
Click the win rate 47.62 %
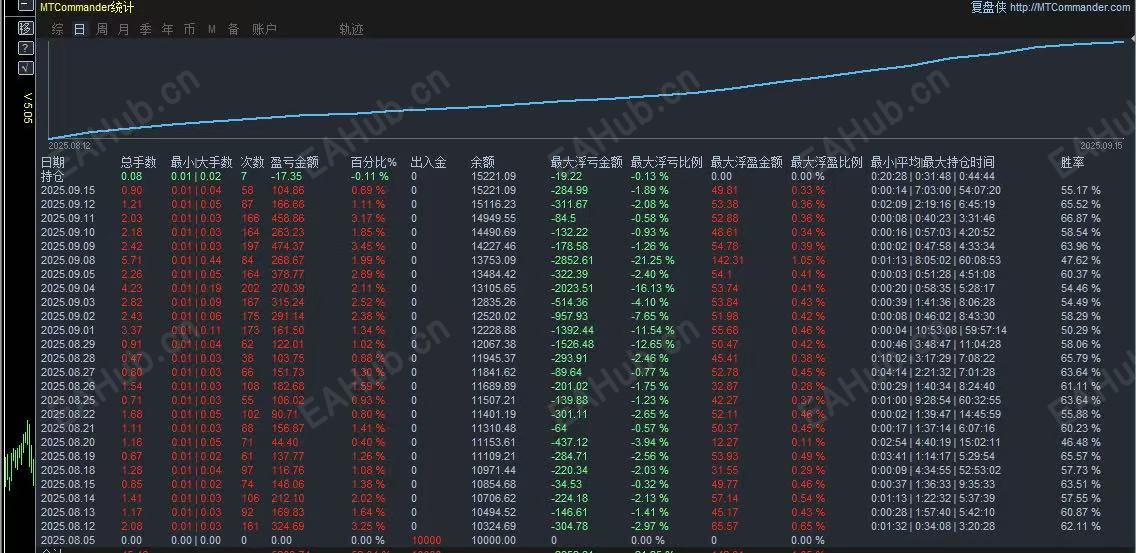point(1080,260)
